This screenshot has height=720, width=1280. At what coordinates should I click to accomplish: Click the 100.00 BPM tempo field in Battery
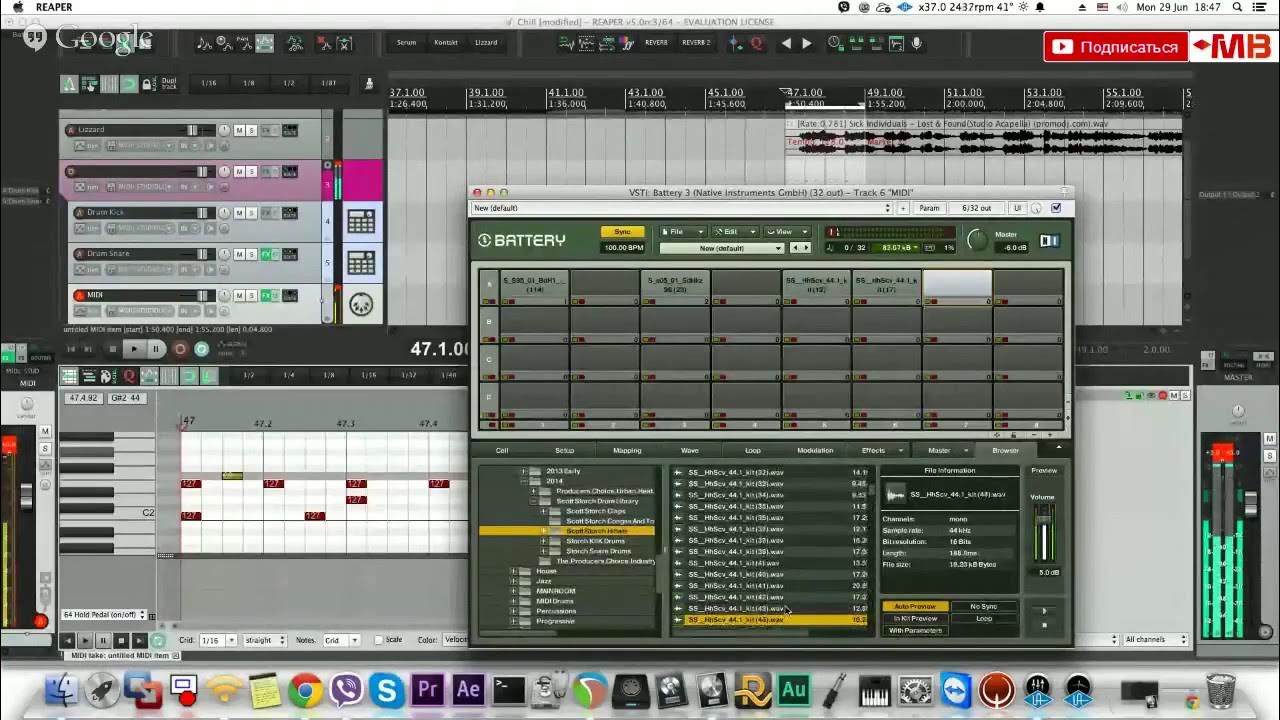[622, 248]
